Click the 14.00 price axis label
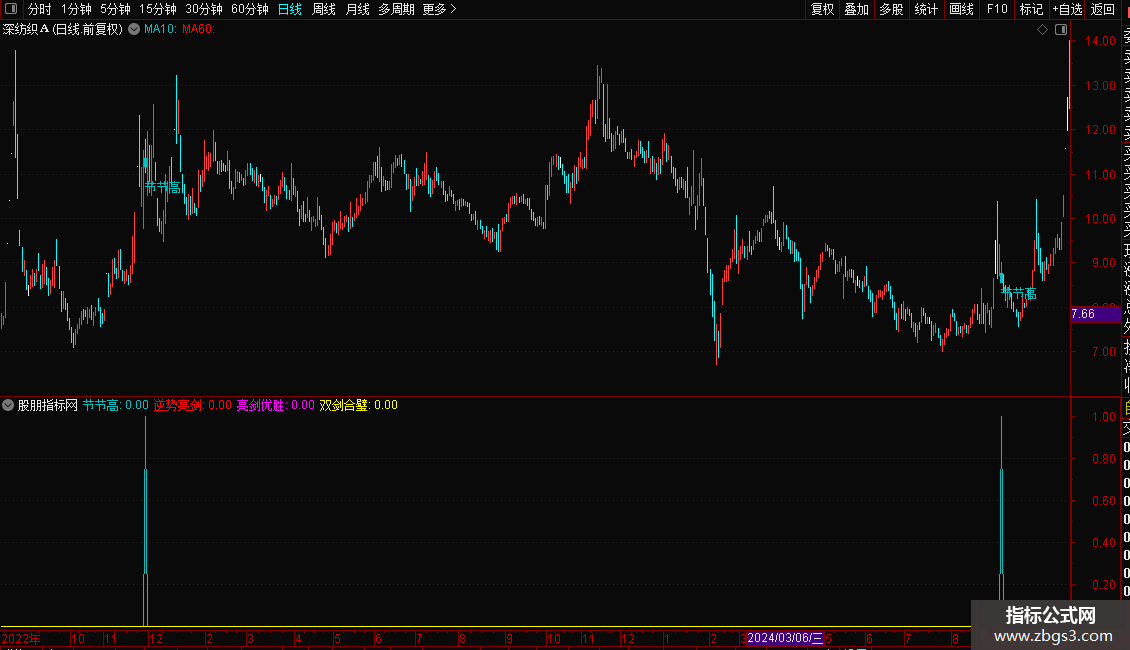The height and width of the screenshot is (650, 1130). tap(1100, 41)
